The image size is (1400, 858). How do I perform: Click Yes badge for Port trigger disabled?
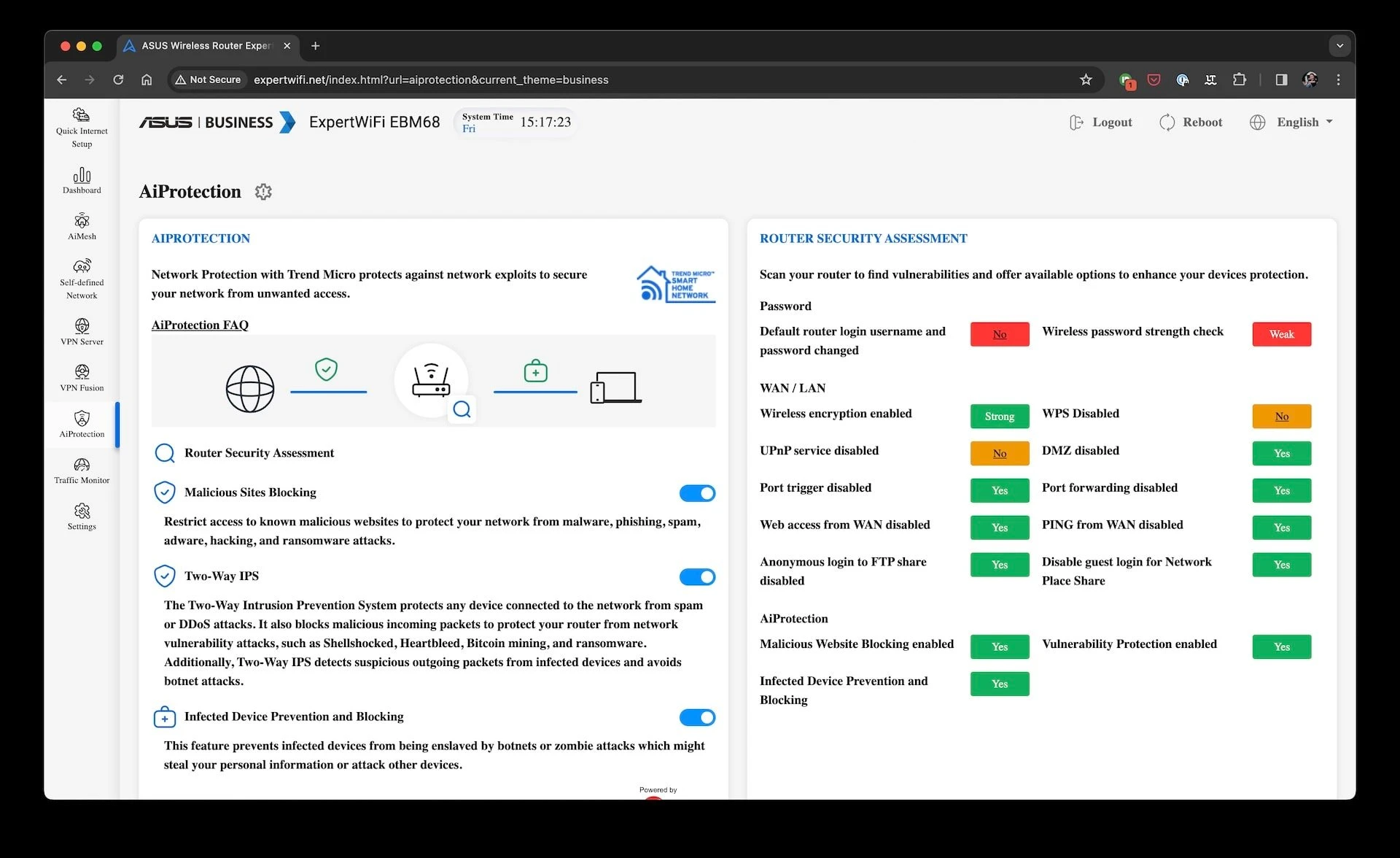(1000, 491)
